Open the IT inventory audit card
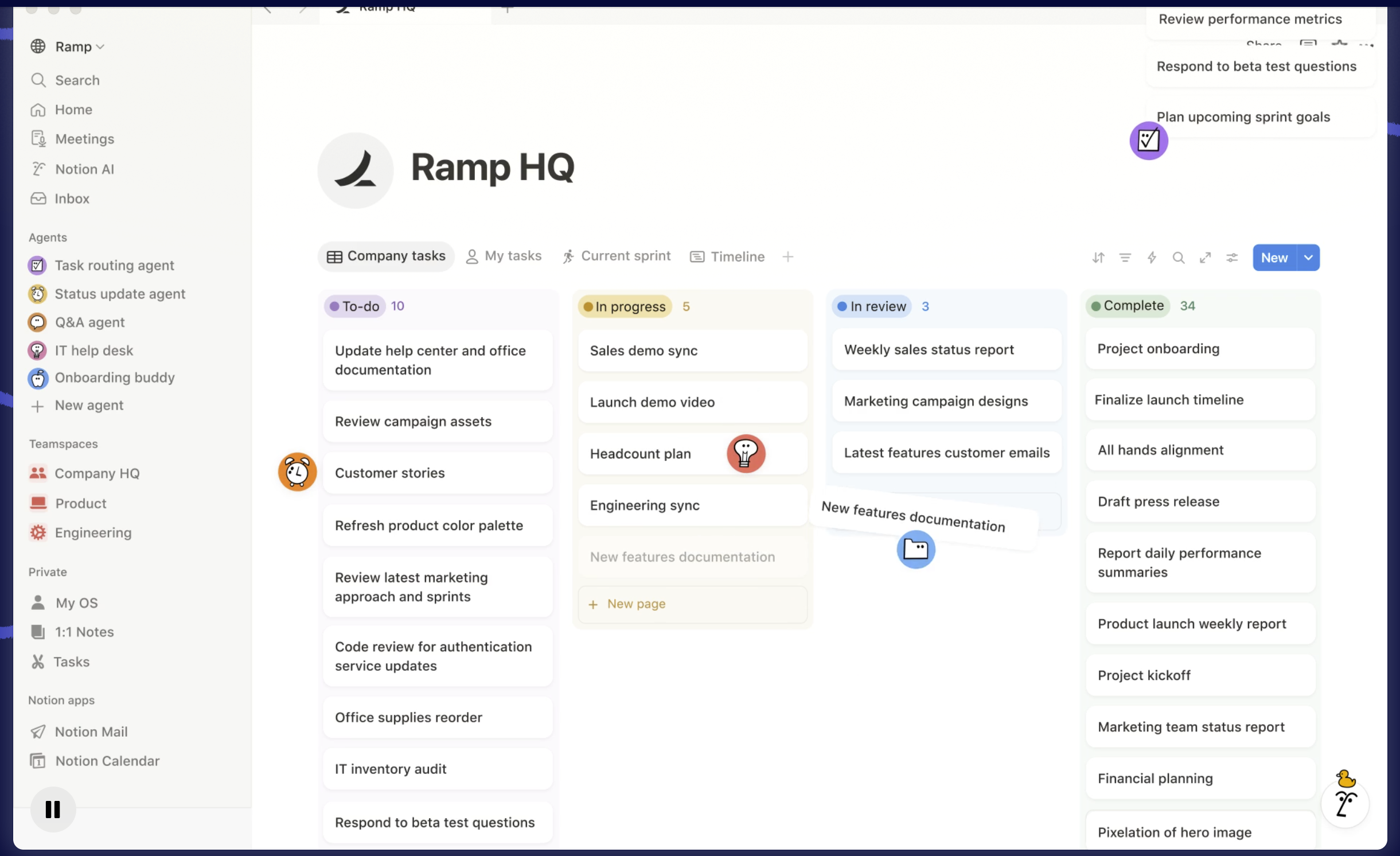This screenshot has height=856, width=1400. pos(438,769)
